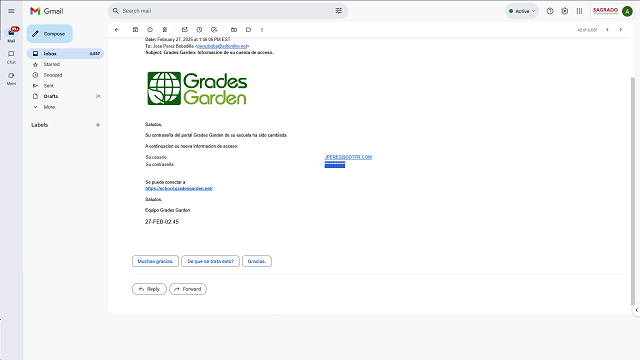The width and height of the screenshot is (640, 360).
Task: Create a new label plus icon
Action: coord(98,125)
